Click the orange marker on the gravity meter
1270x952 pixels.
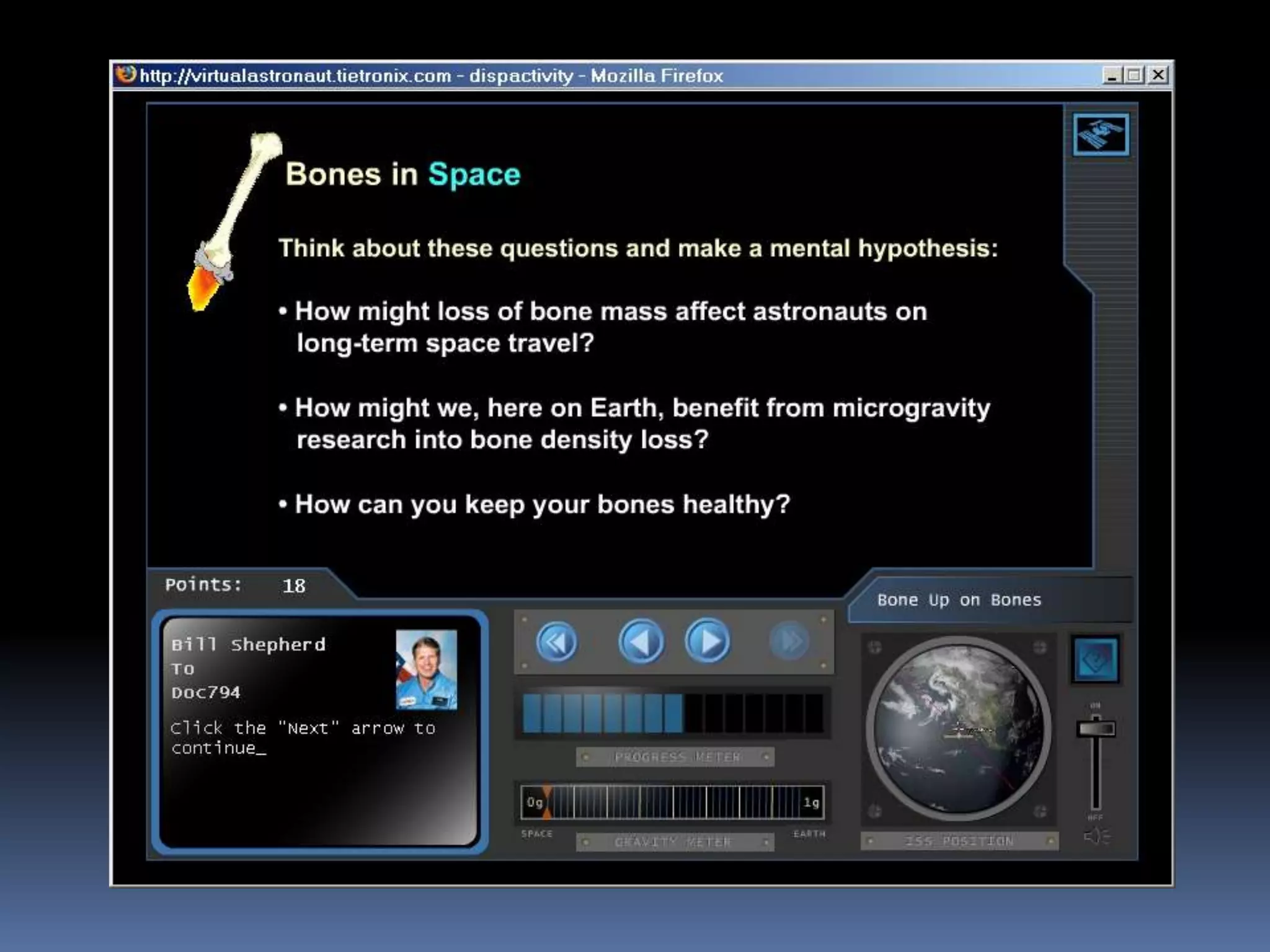point(546,802)
